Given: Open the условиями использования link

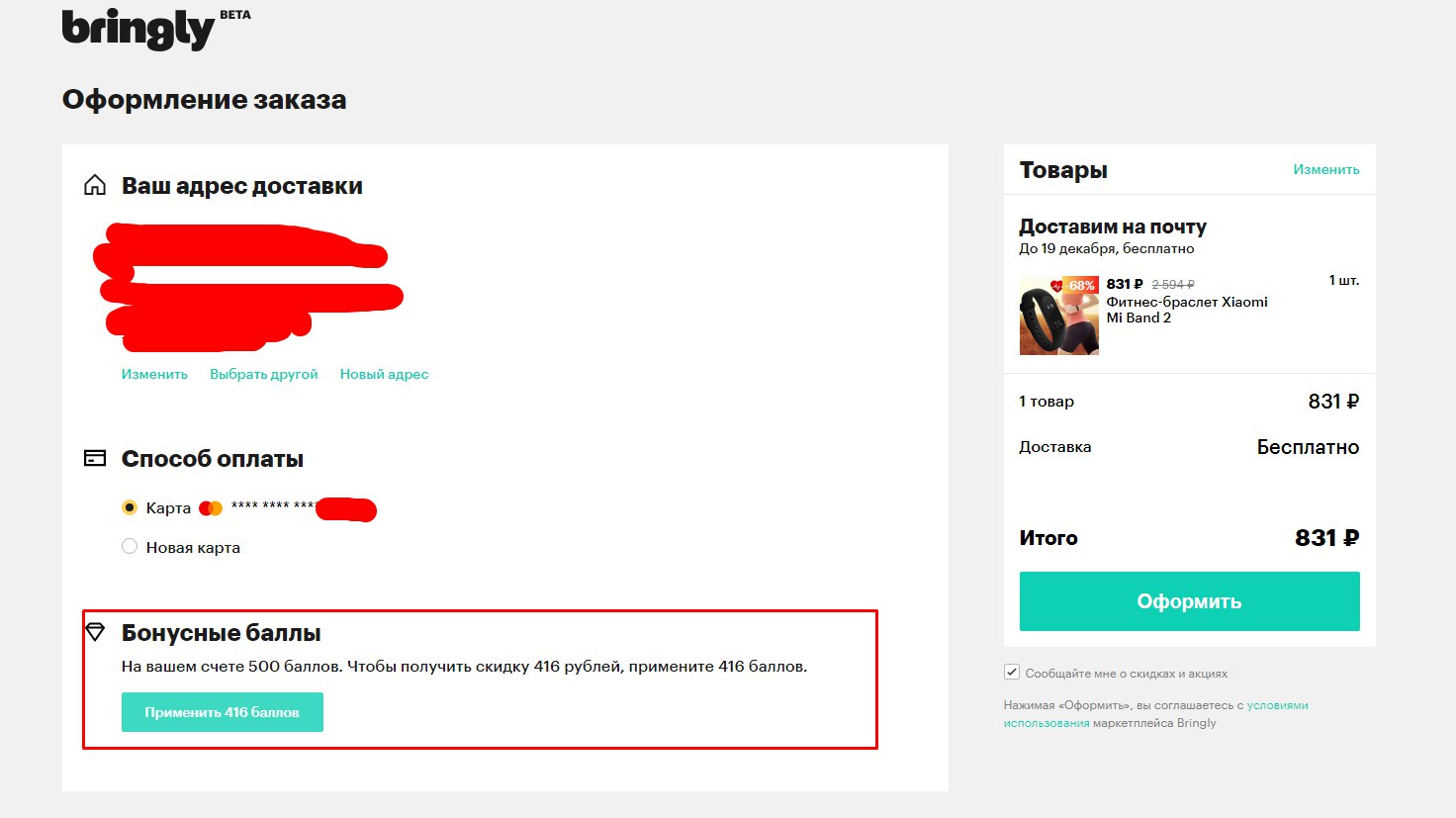Looking at the screenshot, I should (x=1156, y=714).
